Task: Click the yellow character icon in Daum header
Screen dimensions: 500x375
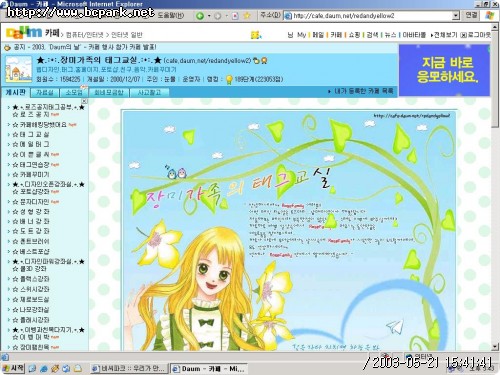Action: pos(256,34)
